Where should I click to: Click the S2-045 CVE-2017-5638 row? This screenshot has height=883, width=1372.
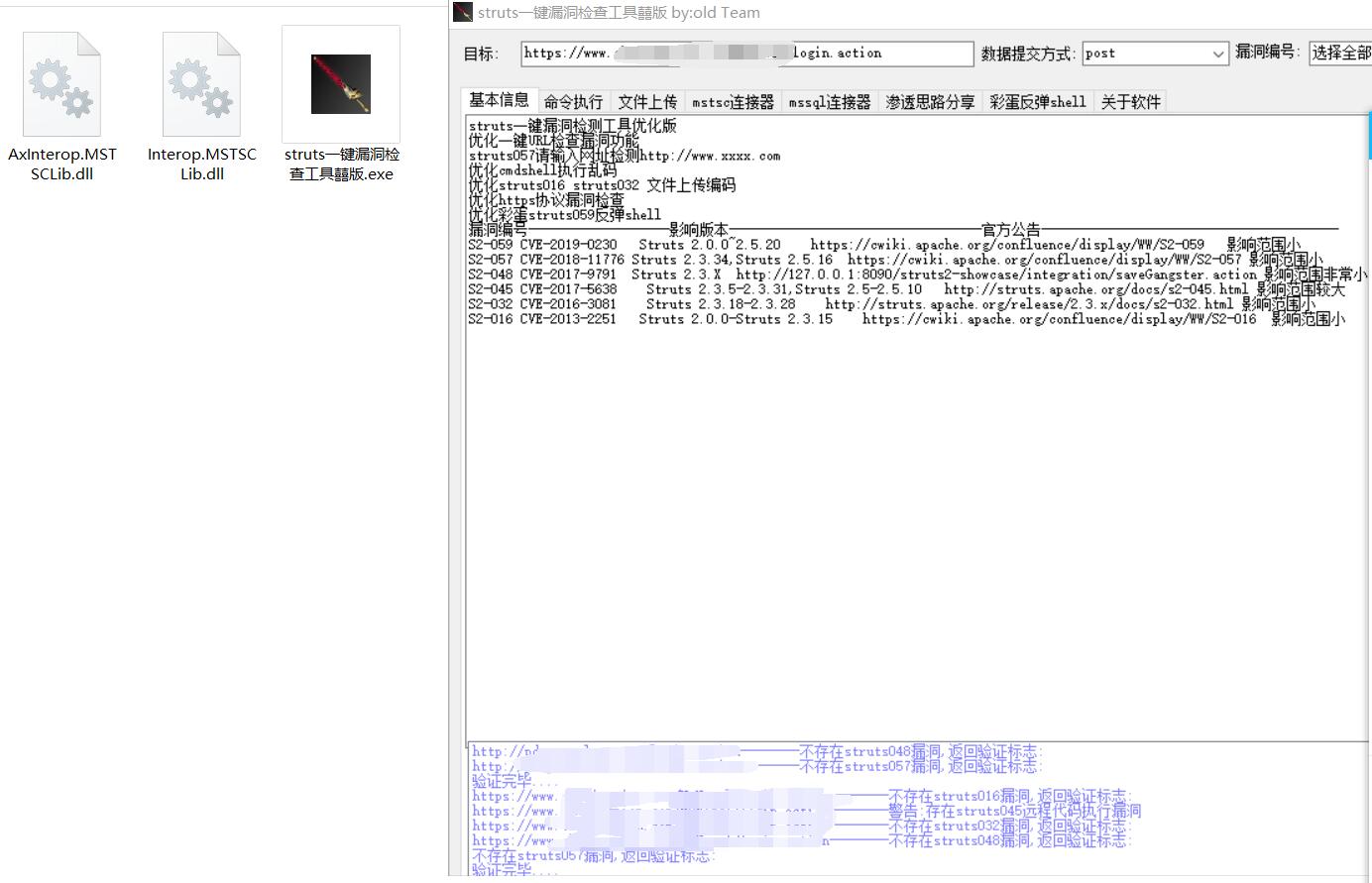[907, 289]
